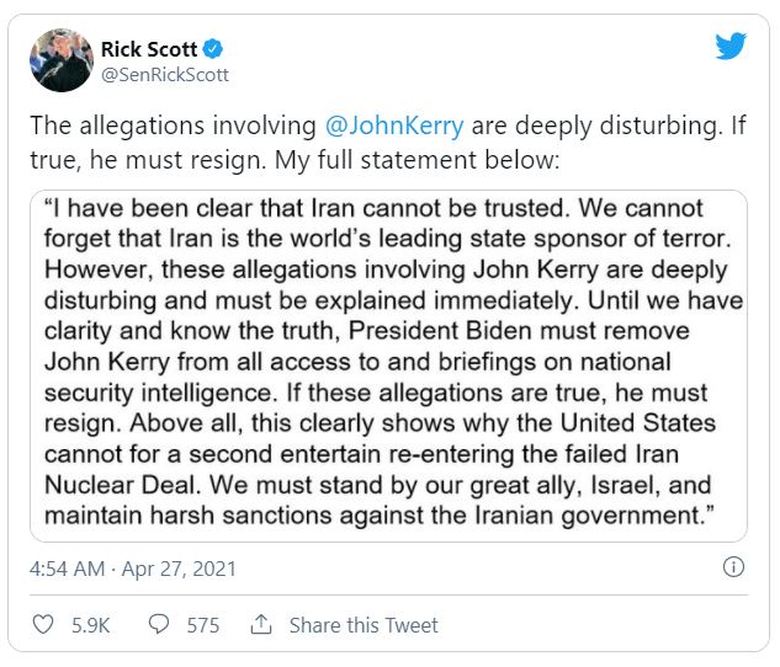Click the Twitter bird logo
The width and height of the screenshot is (780, 667).
coord(731,46)
